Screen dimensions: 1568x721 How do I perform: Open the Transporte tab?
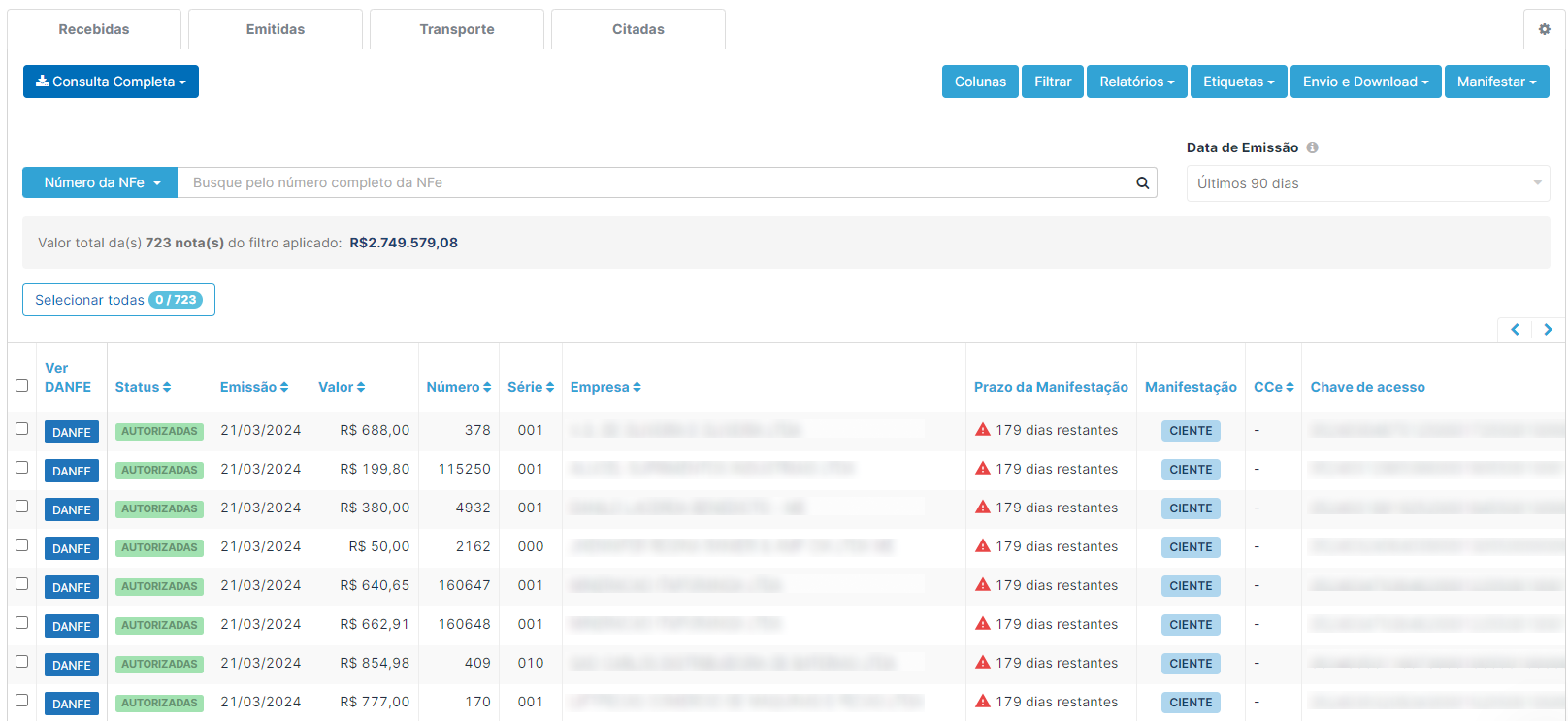pos(456,29)
